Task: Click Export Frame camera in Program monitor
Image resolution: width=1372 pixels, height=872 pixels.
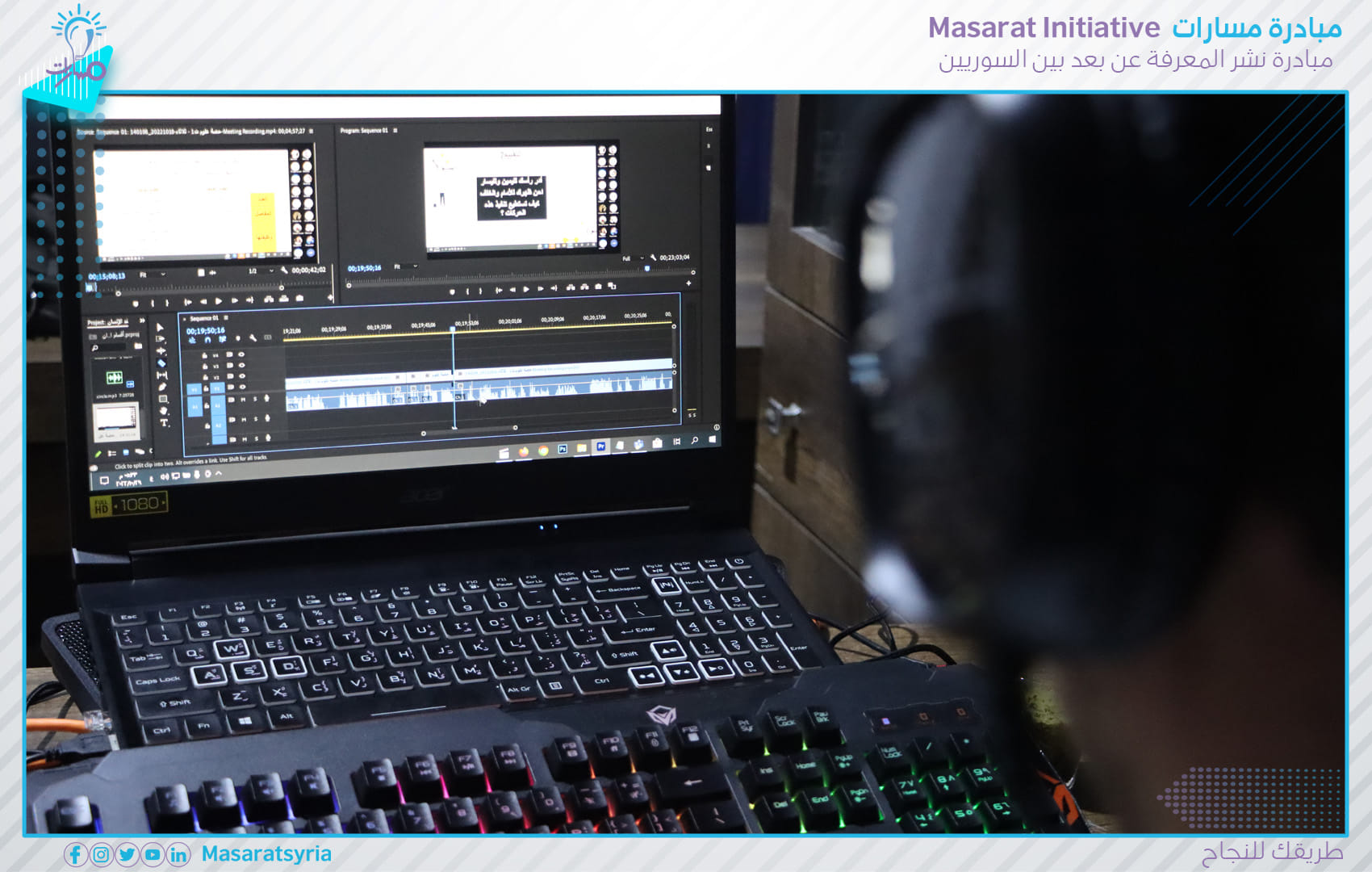Action: pos(598,287)
